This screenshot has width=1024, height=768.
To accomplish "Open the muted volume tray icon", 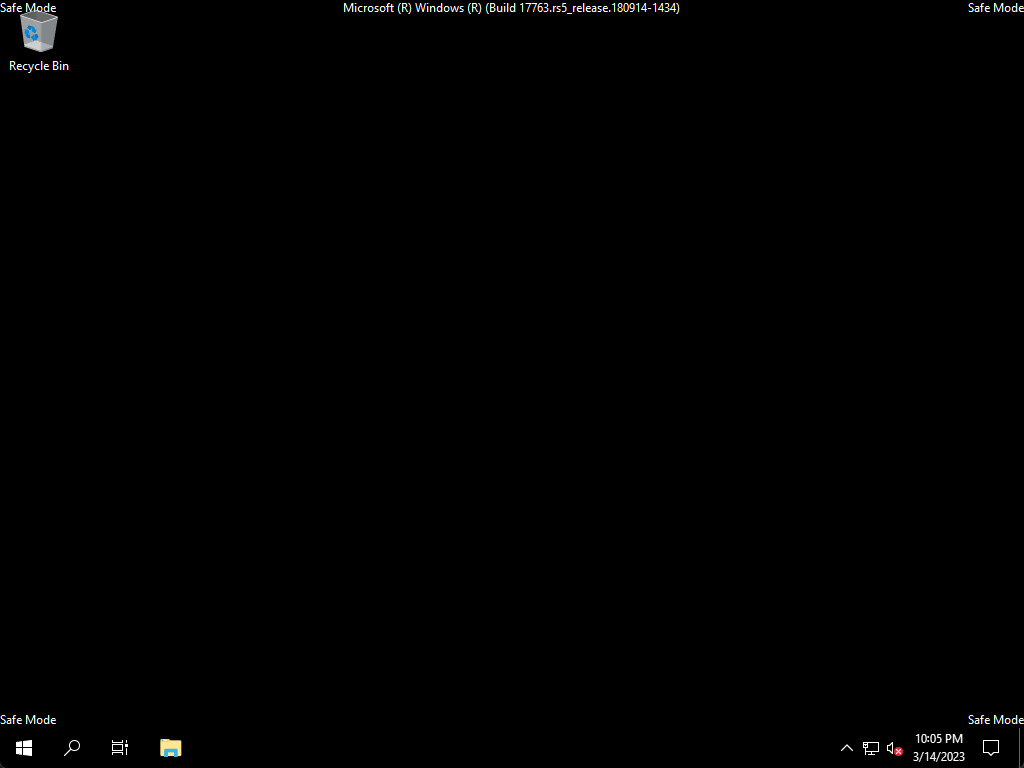I will tap(894, 748).
